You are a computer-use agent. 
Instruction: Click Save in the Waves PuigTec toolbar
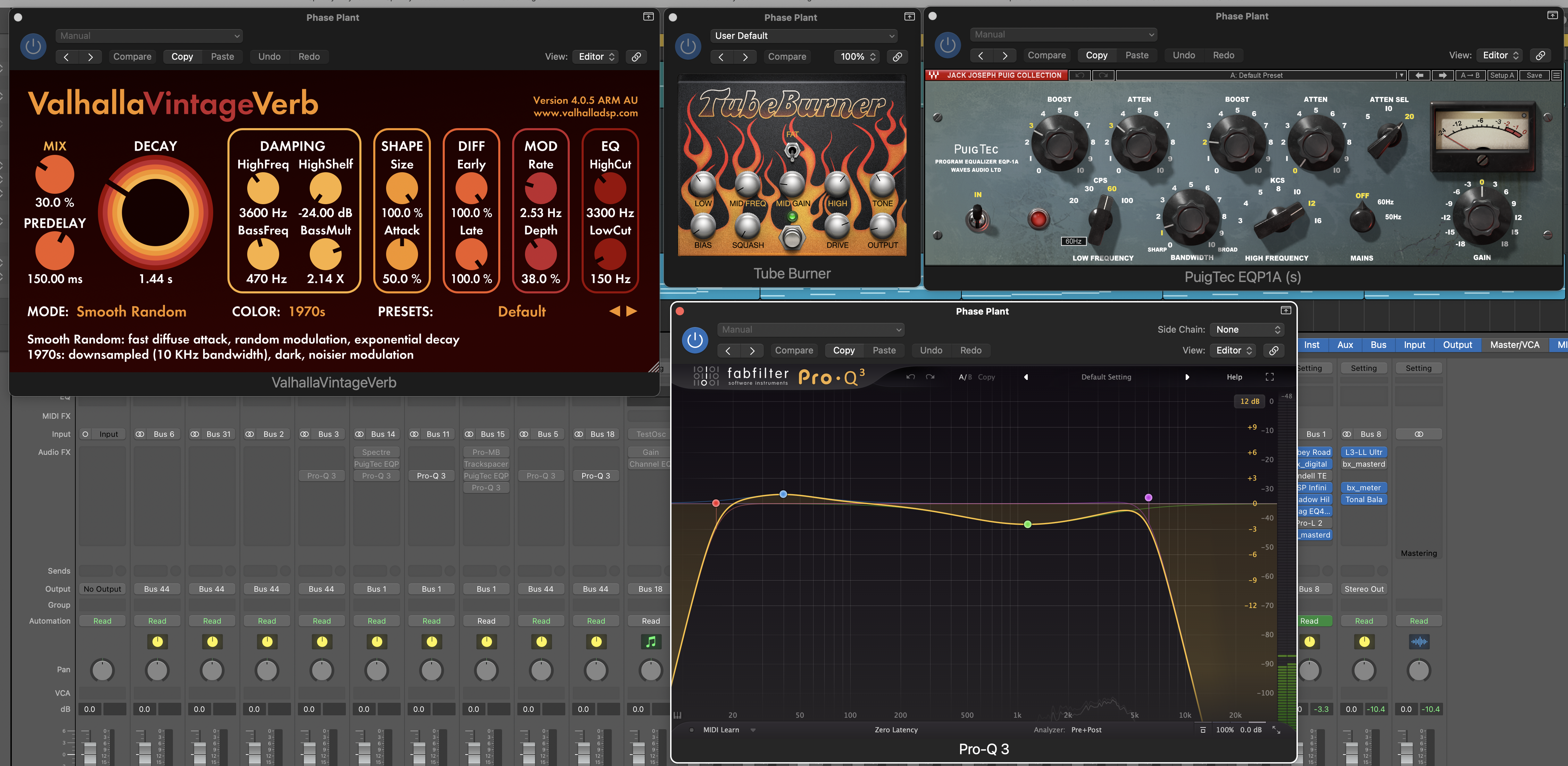[x=1534, y=75]
